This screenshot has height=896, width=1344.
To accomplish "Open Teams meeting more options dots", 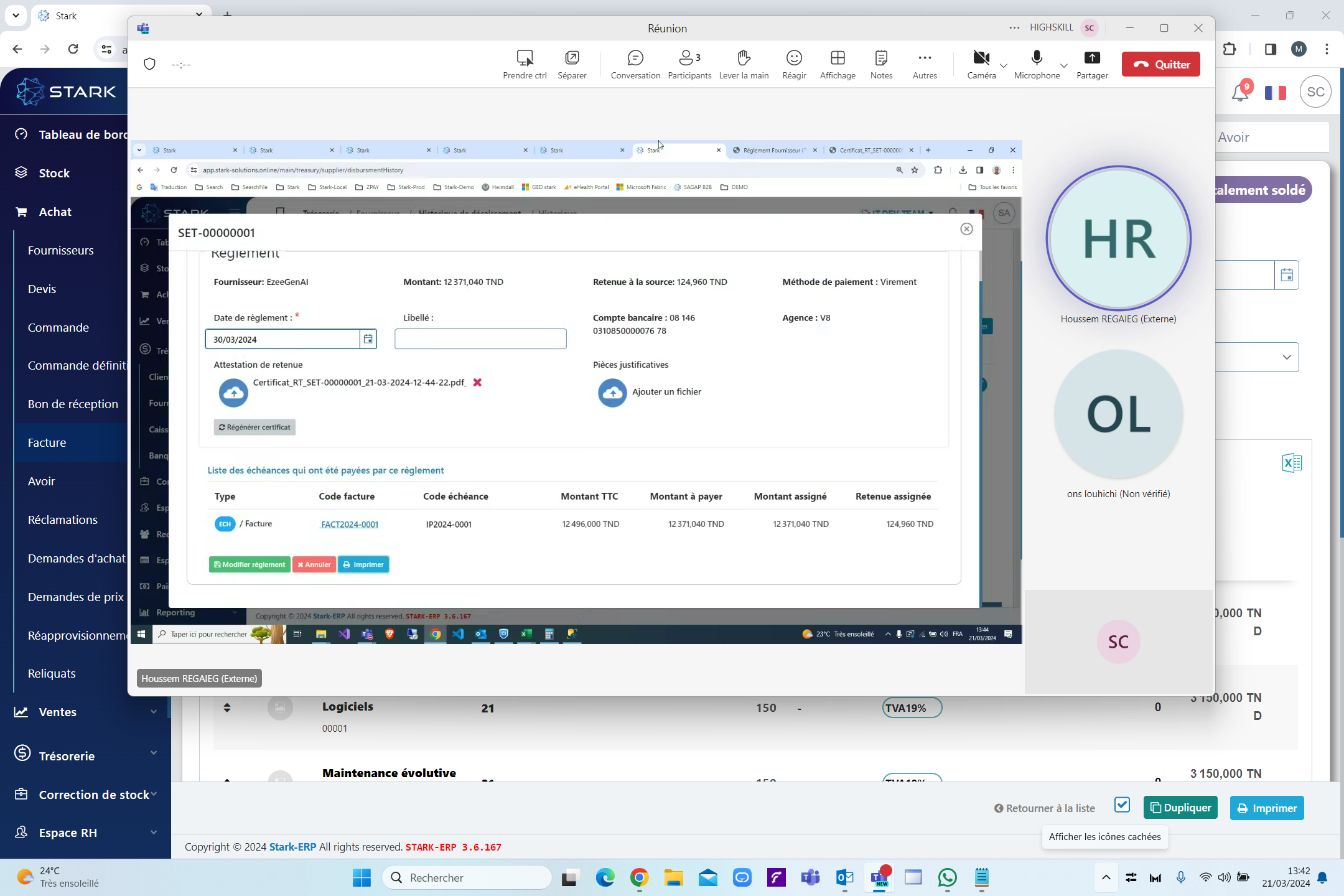I will 1014,27.
